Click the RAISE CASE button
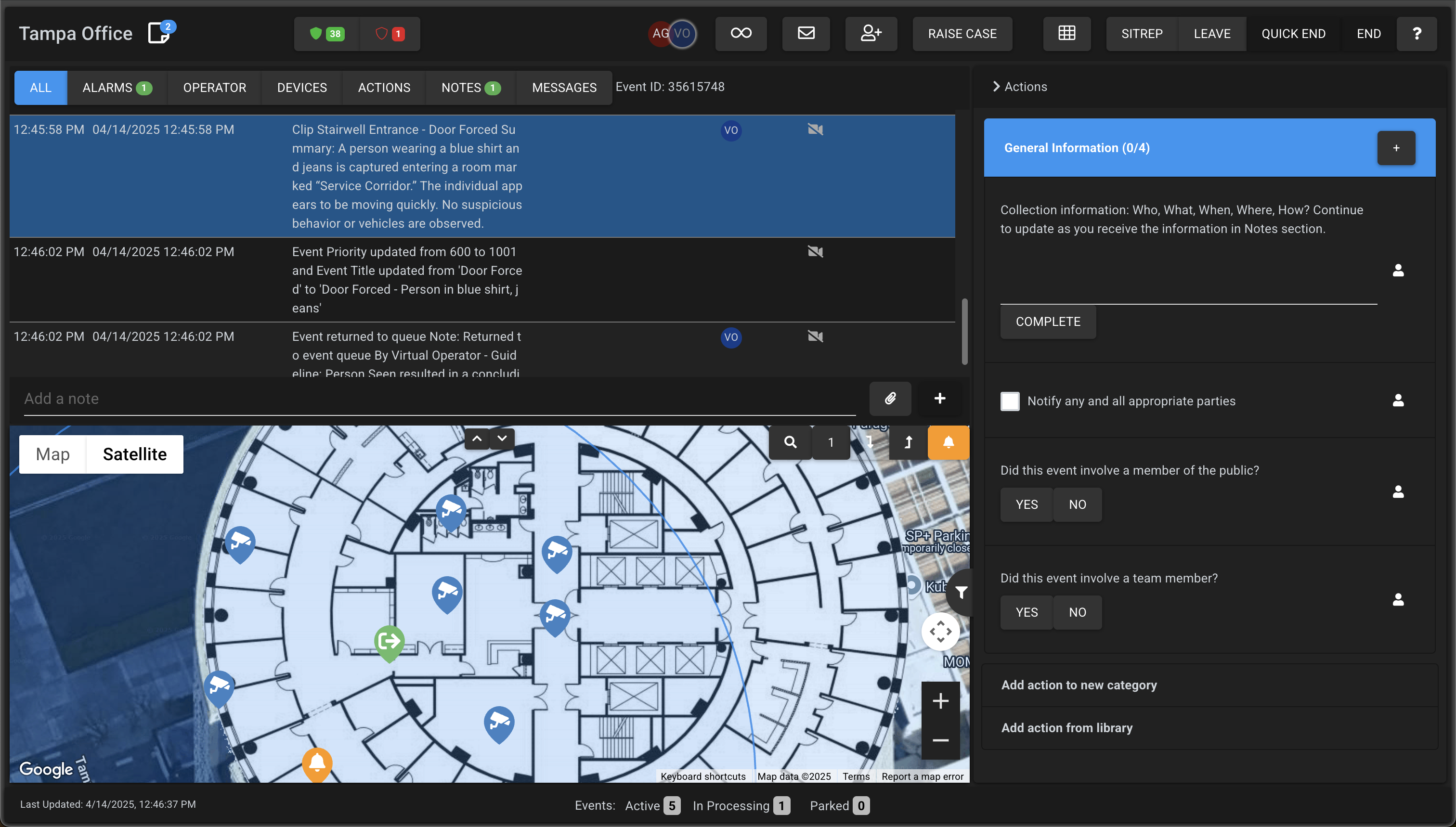Viewport: 1456px width, 827px height. point(962,34)
